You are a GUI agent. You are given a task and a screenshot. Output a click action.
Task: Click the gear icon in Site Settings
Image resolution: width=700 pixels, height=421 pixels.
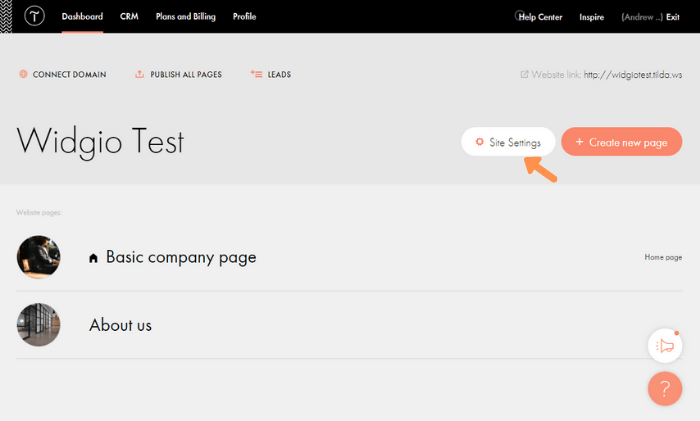tap(479, 142)
